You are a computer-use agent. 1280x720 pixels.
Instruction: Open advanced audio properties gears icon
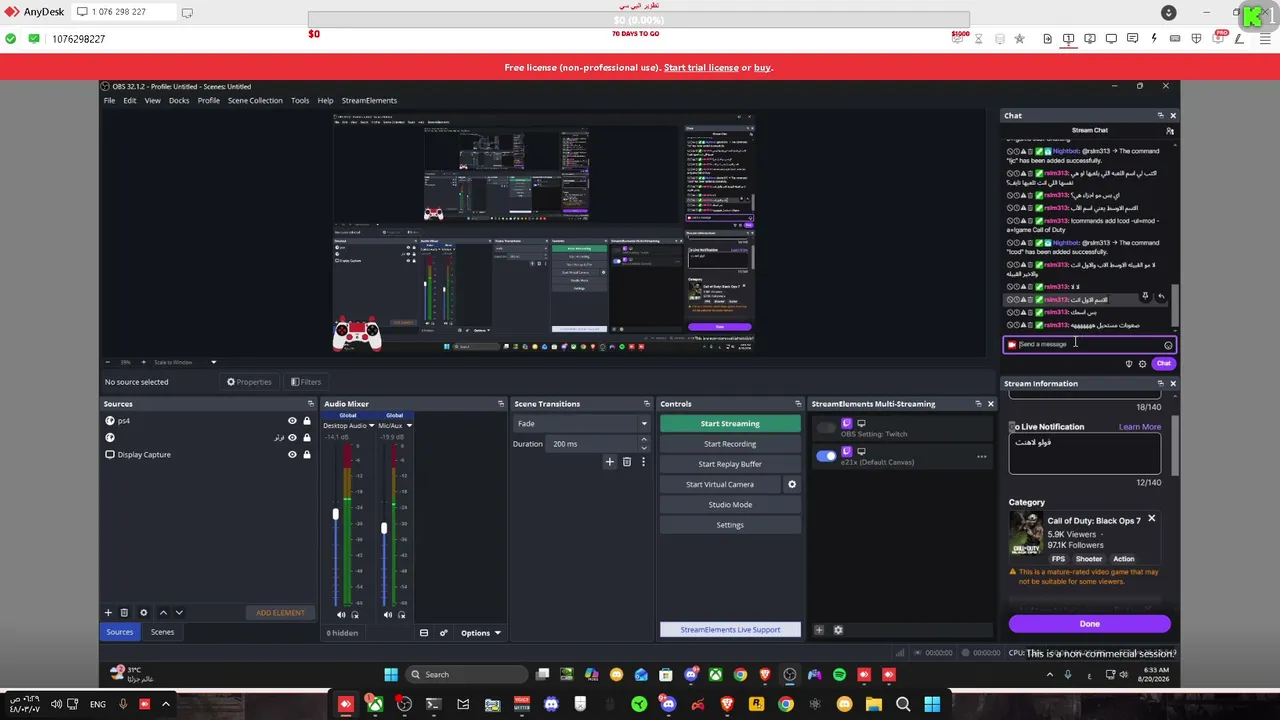tap(443, 633)
